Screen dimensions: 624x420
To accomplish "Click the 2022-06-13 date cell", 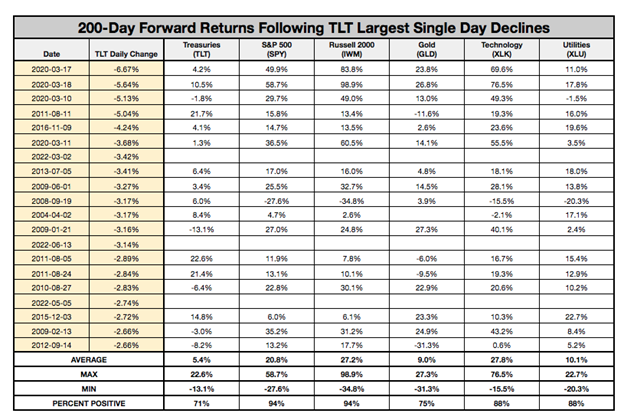I will pos(50,243).
